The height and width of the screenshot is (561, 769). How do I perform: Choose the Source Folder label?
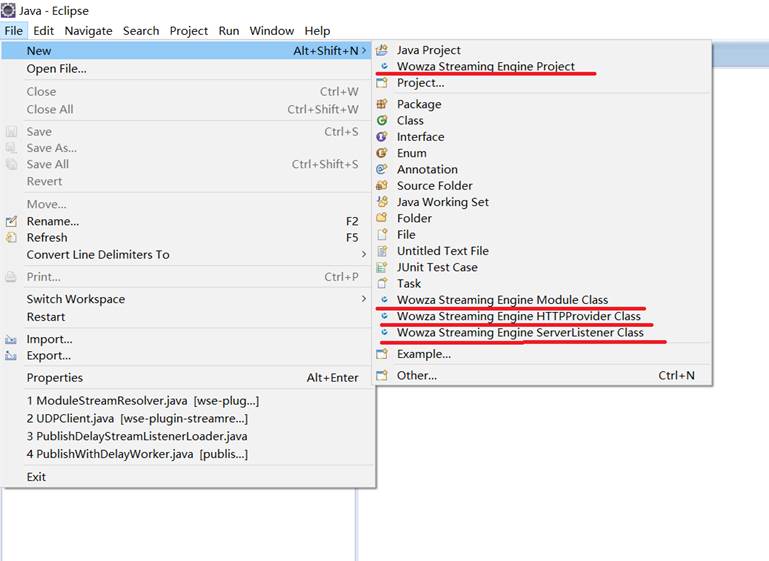435,185
